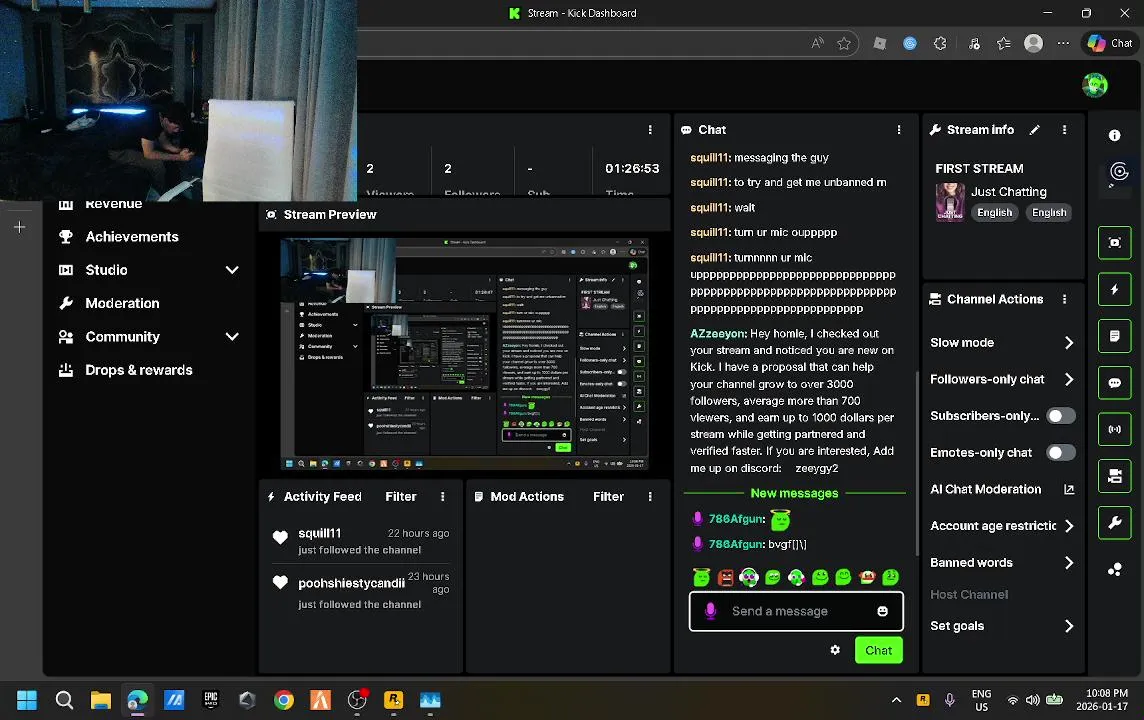Open taskbar Search
Image resolution: width=1144 pixels, height=720 pixels.
pos(64,700)
